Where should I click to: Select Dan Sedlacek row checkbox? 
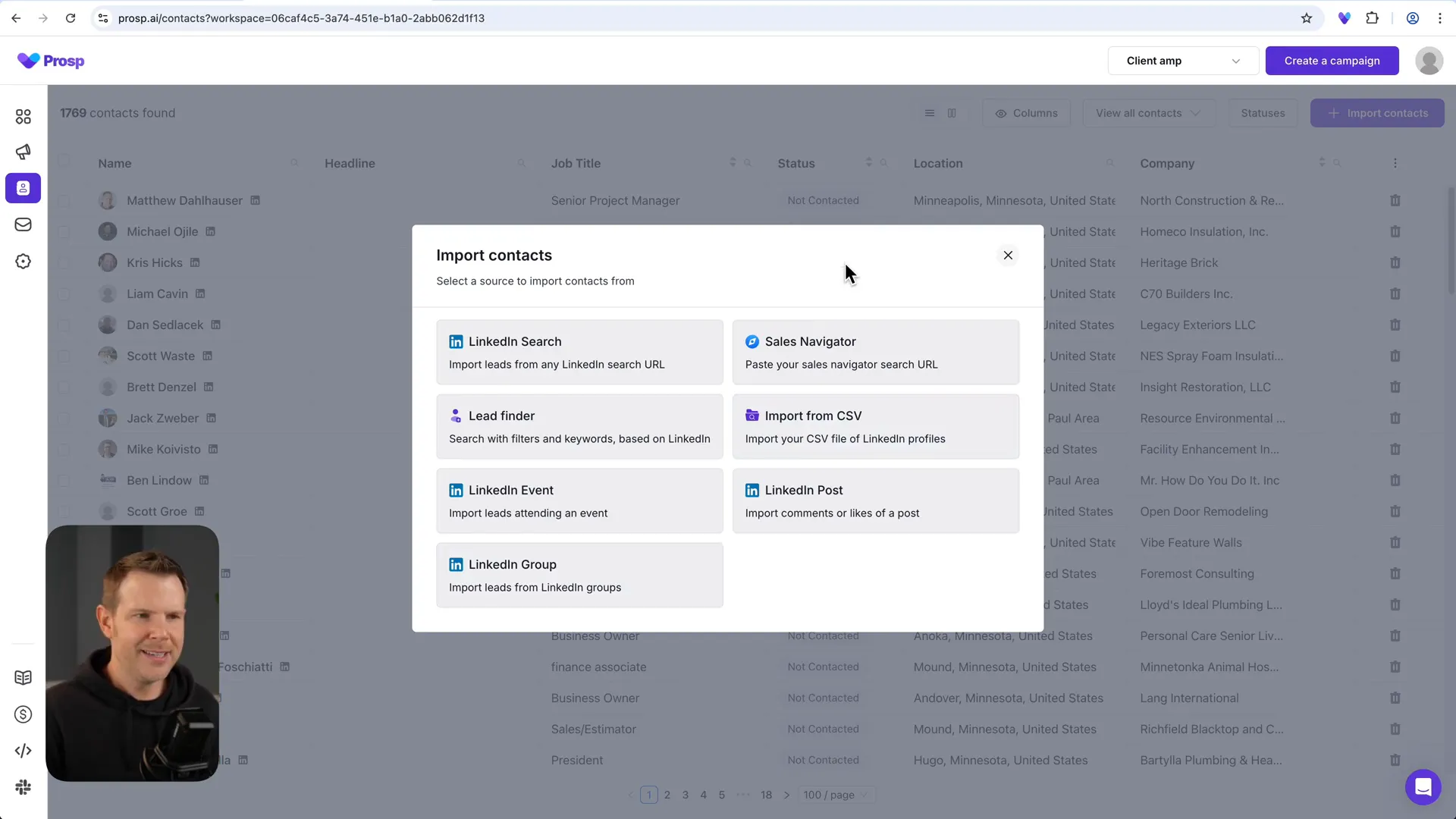(x=64, y=325)
